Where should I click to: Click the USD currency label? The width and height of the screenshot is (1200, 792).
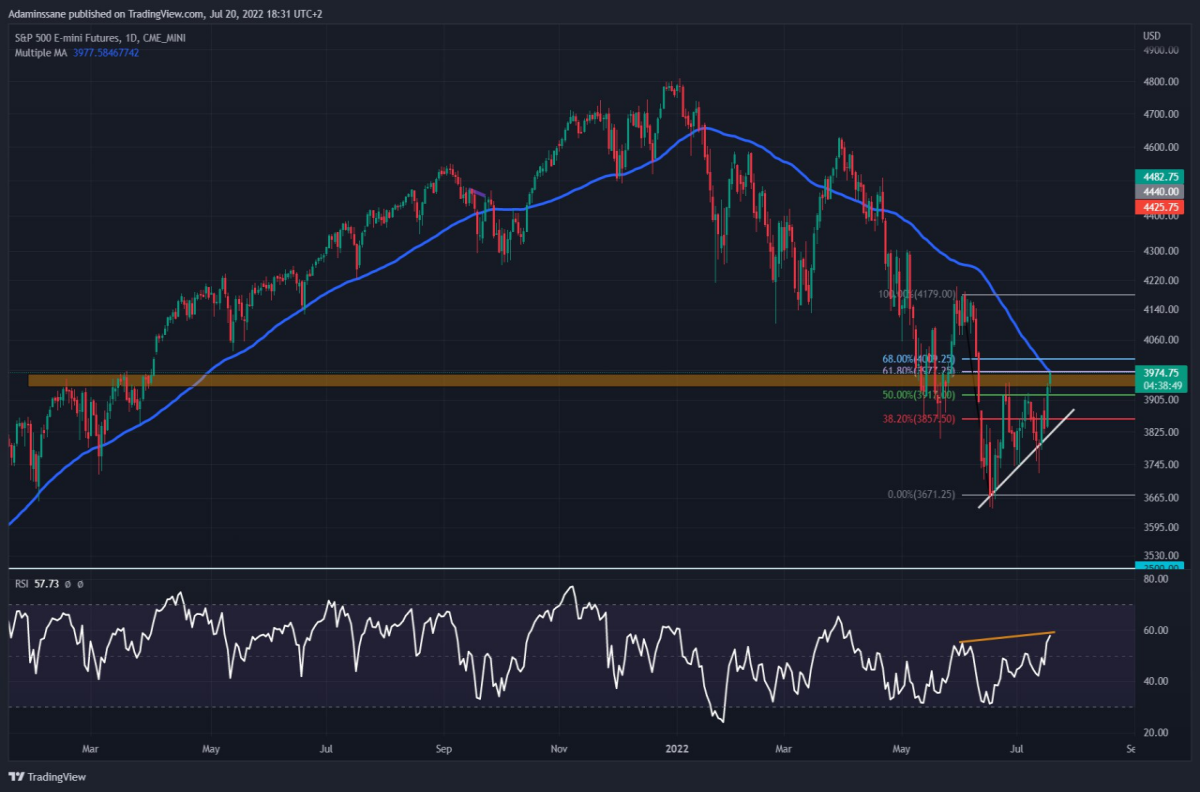pyautogui.click(x=1151, y=37)
